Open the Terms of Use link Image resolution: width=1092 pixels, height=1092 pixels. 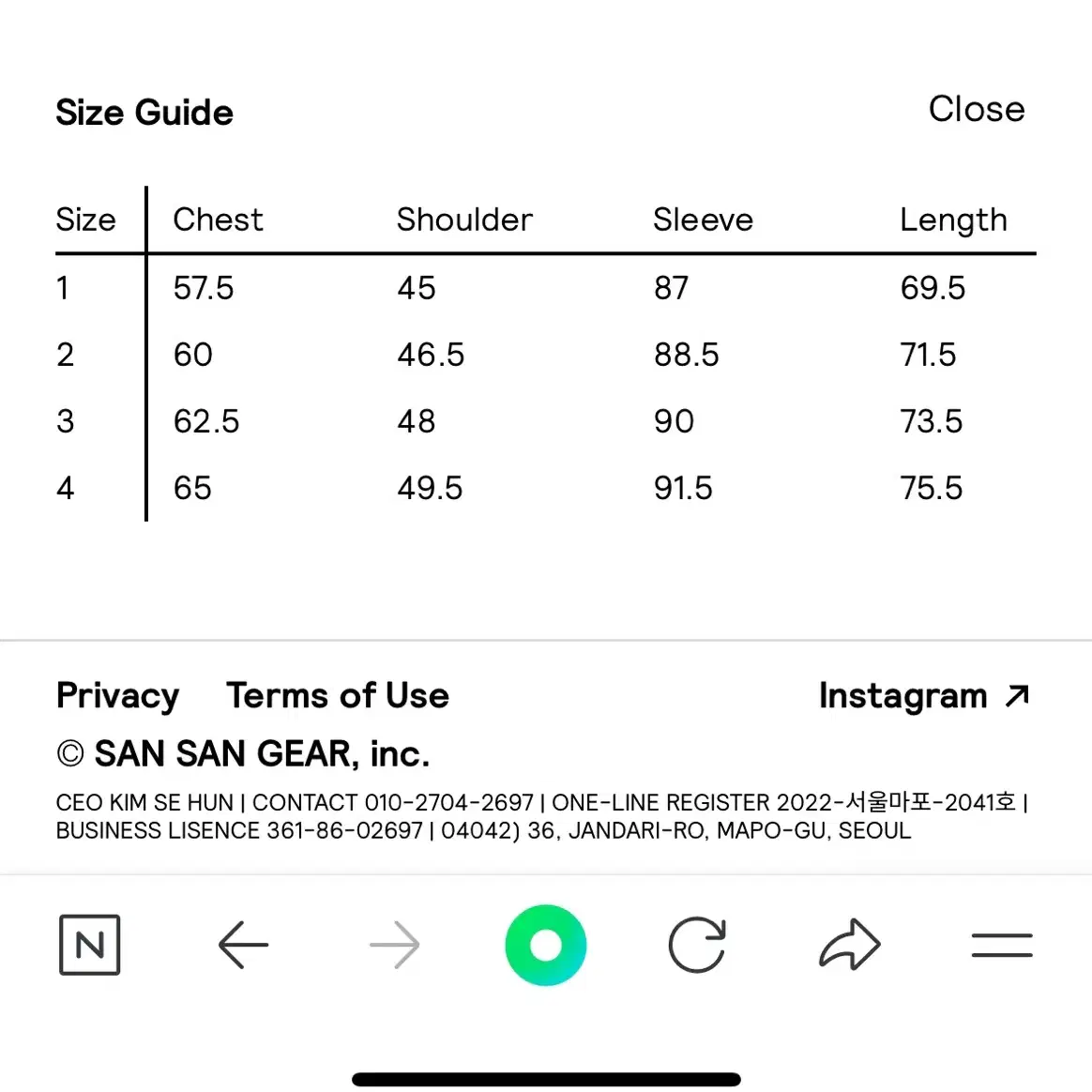[x=338, y=696]
